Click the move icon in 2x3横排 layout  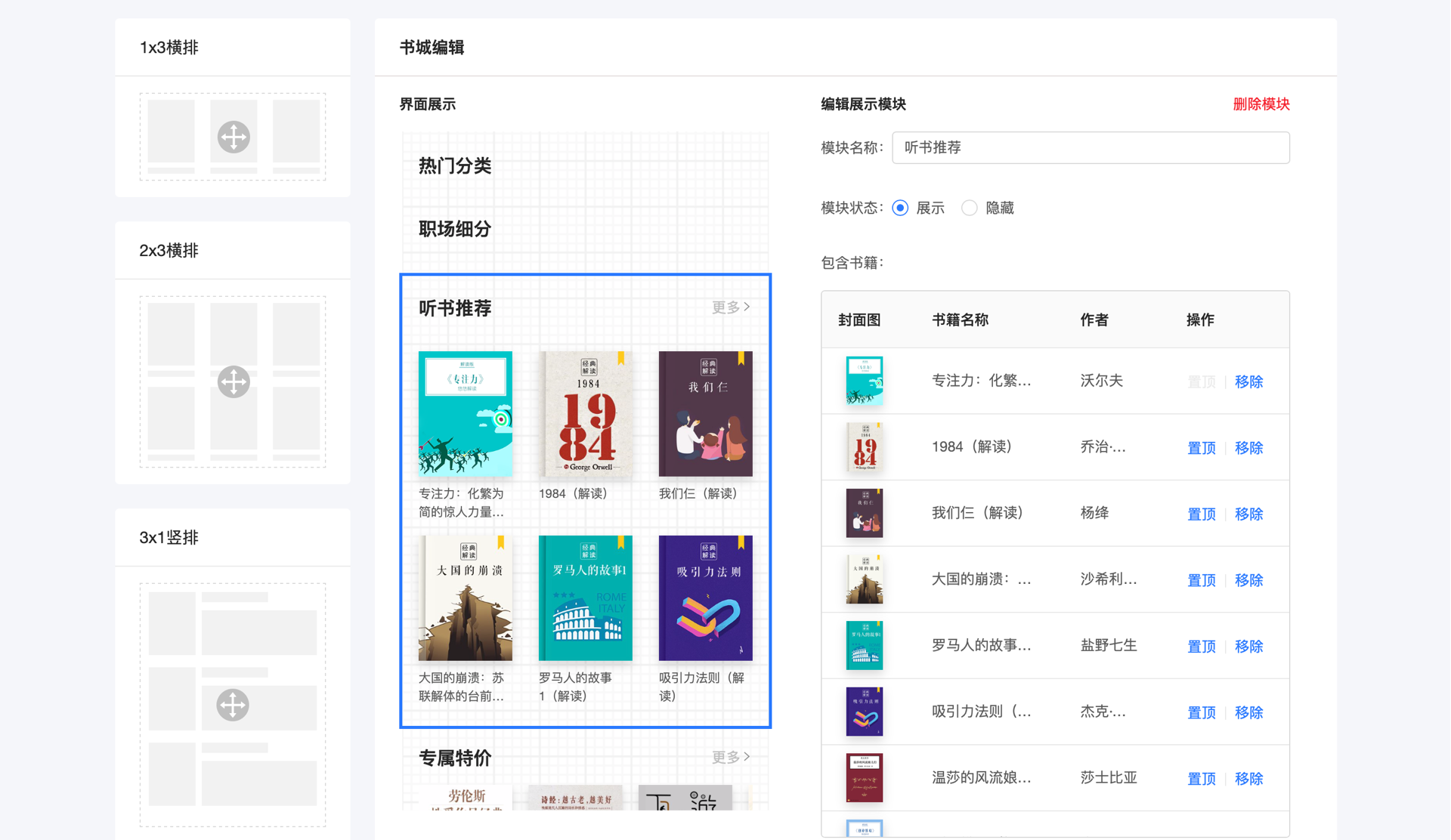click(234, 381)
